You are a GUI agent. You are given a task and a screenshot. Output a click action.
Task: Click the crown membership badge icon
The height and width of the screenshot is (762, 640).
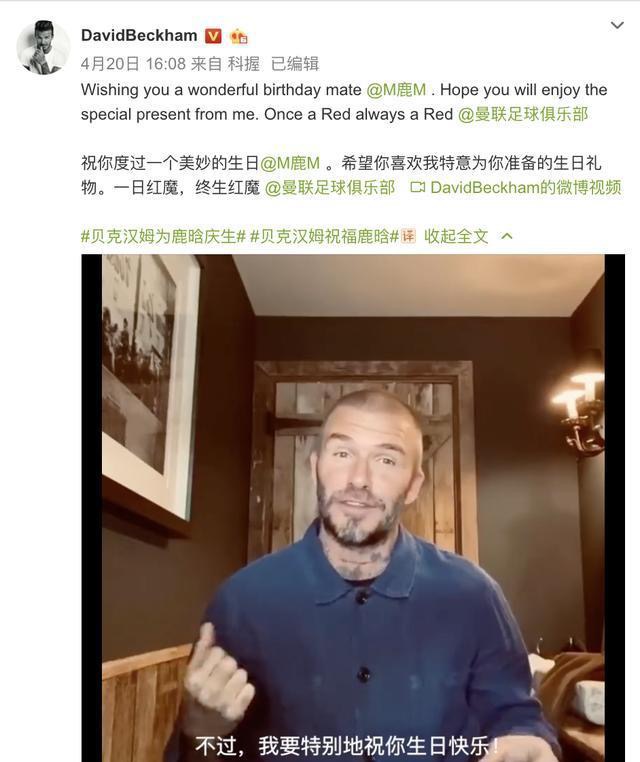(x=238, y=36)
